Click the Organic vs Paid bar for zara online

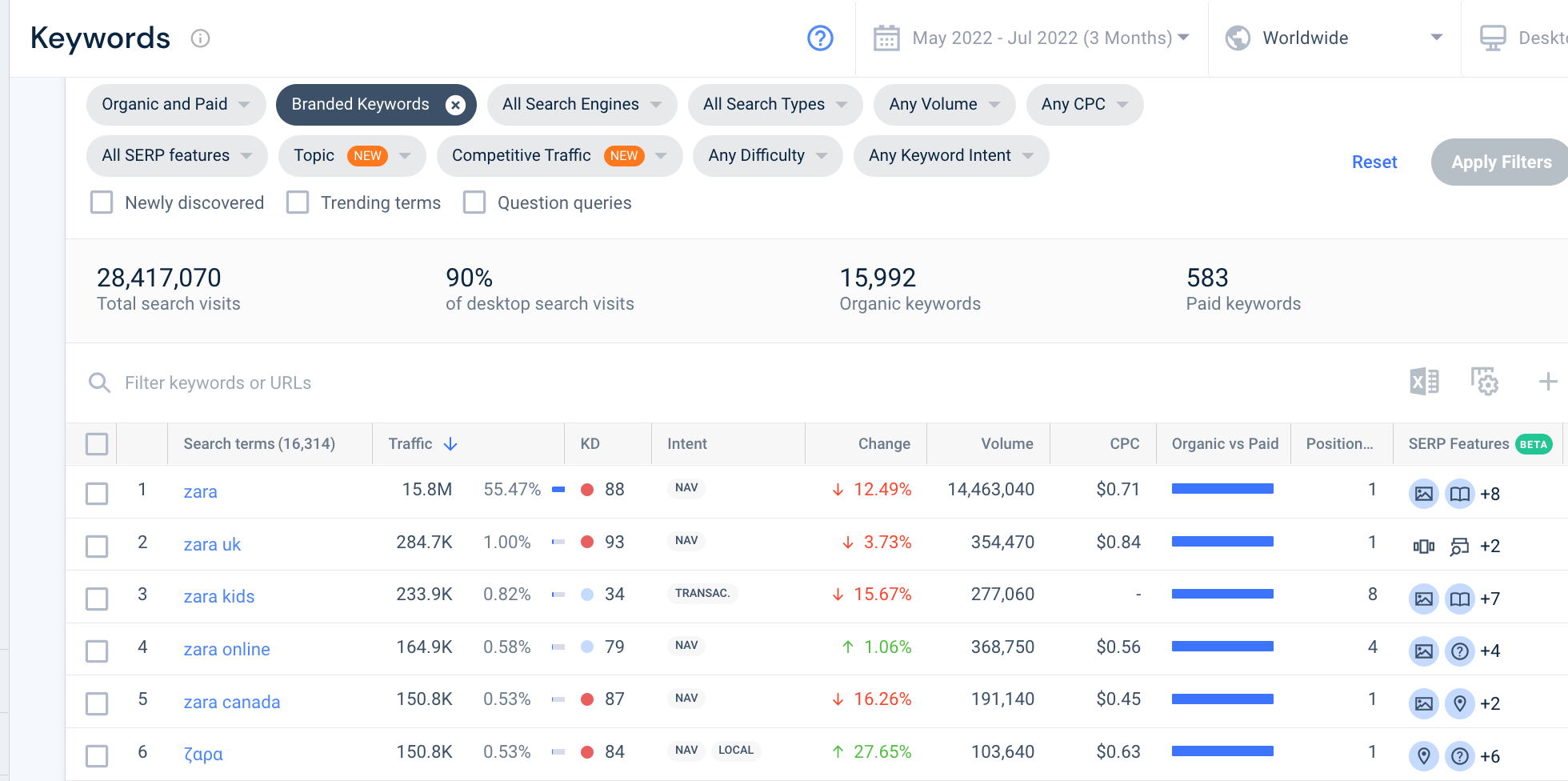tap(1222, 647)
